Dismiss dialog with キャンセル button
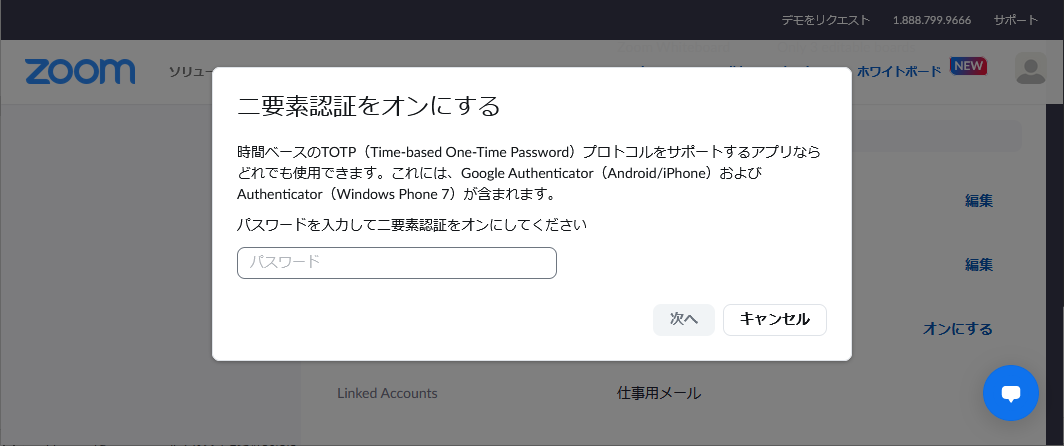Viewport: 1064px width, 448px height. coord(774,320)
